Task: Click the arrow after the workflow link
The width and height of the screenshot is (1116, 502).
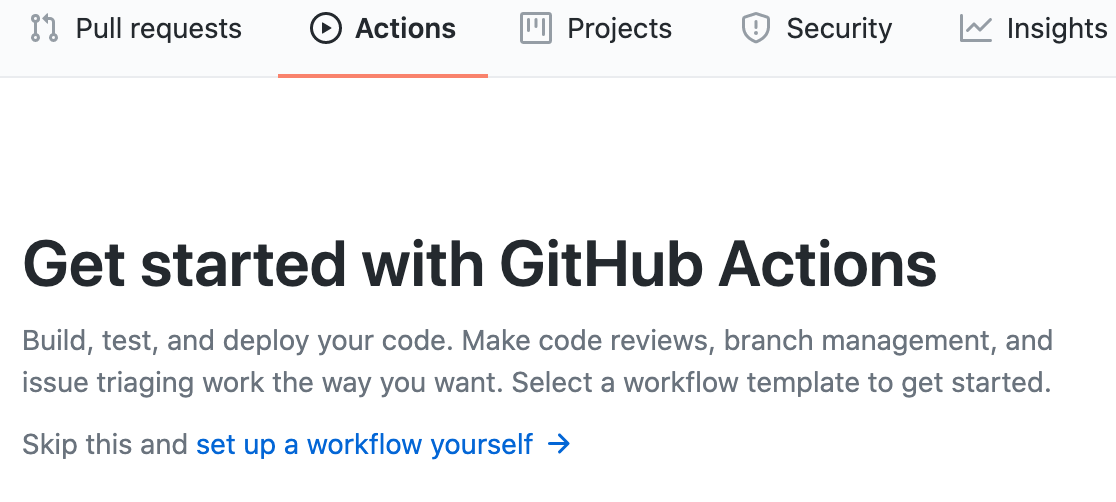Action: pos(560,444)
